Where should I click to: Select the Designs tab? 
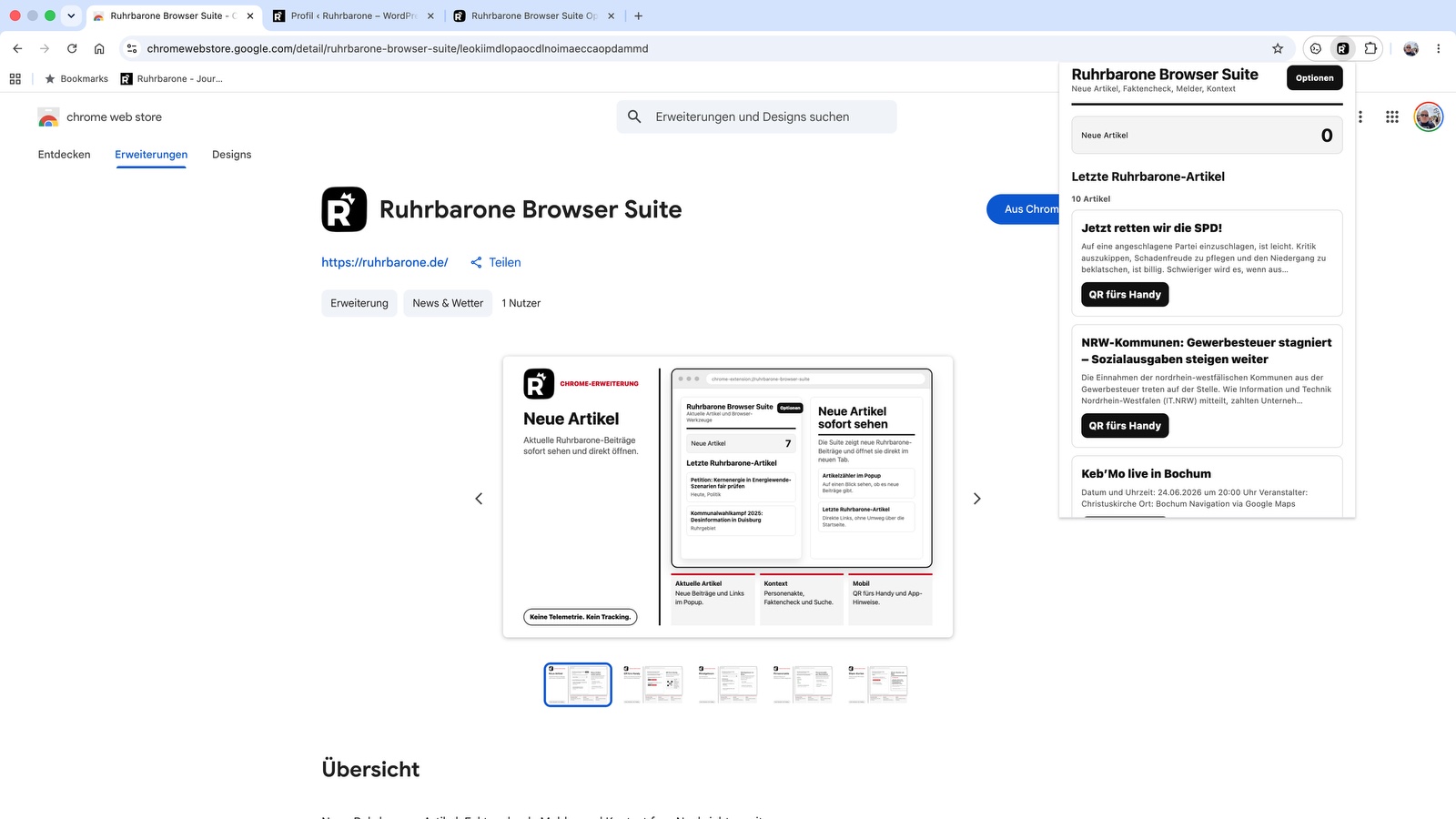click(232, 155)
